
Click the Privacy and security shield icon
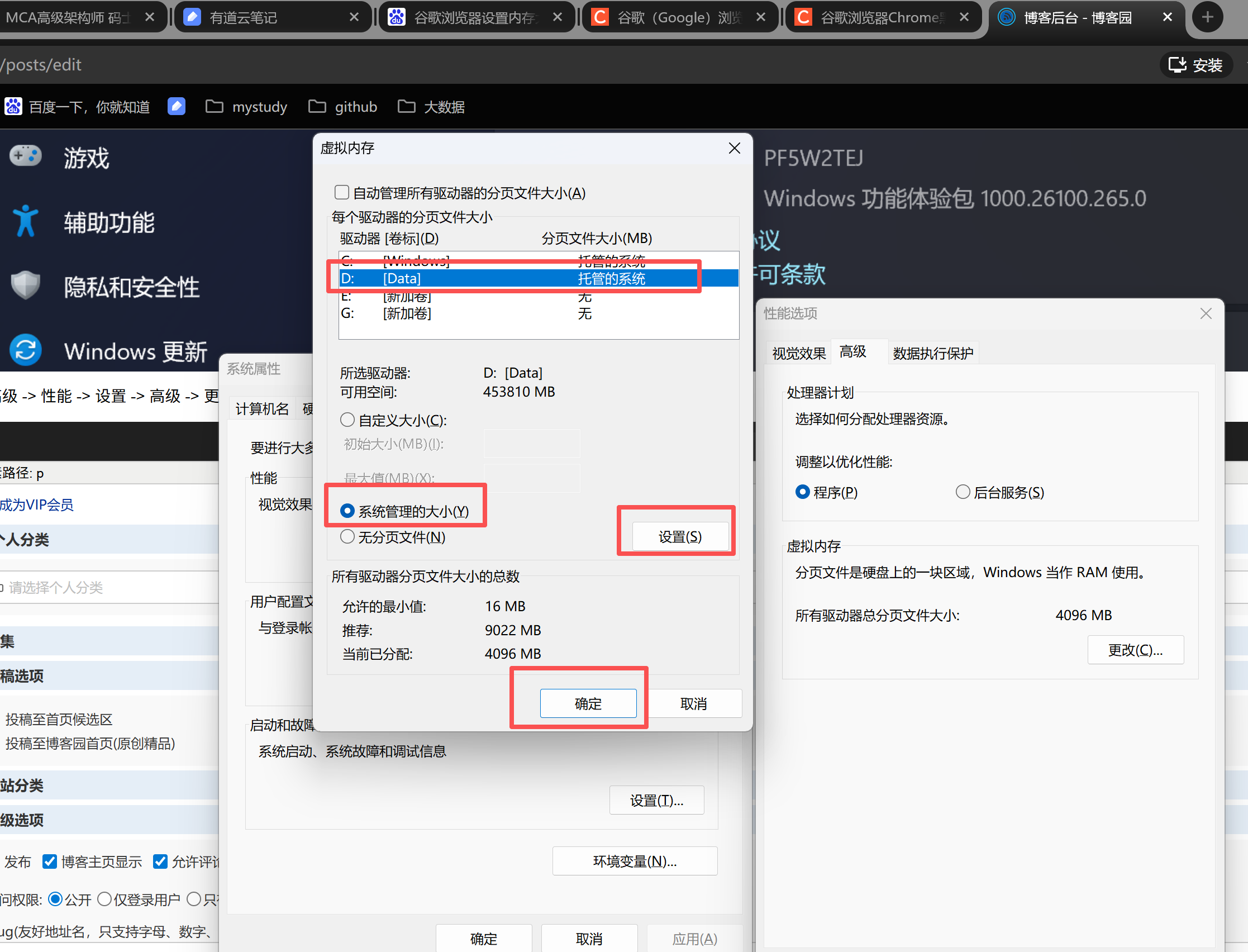click(26, 285)
